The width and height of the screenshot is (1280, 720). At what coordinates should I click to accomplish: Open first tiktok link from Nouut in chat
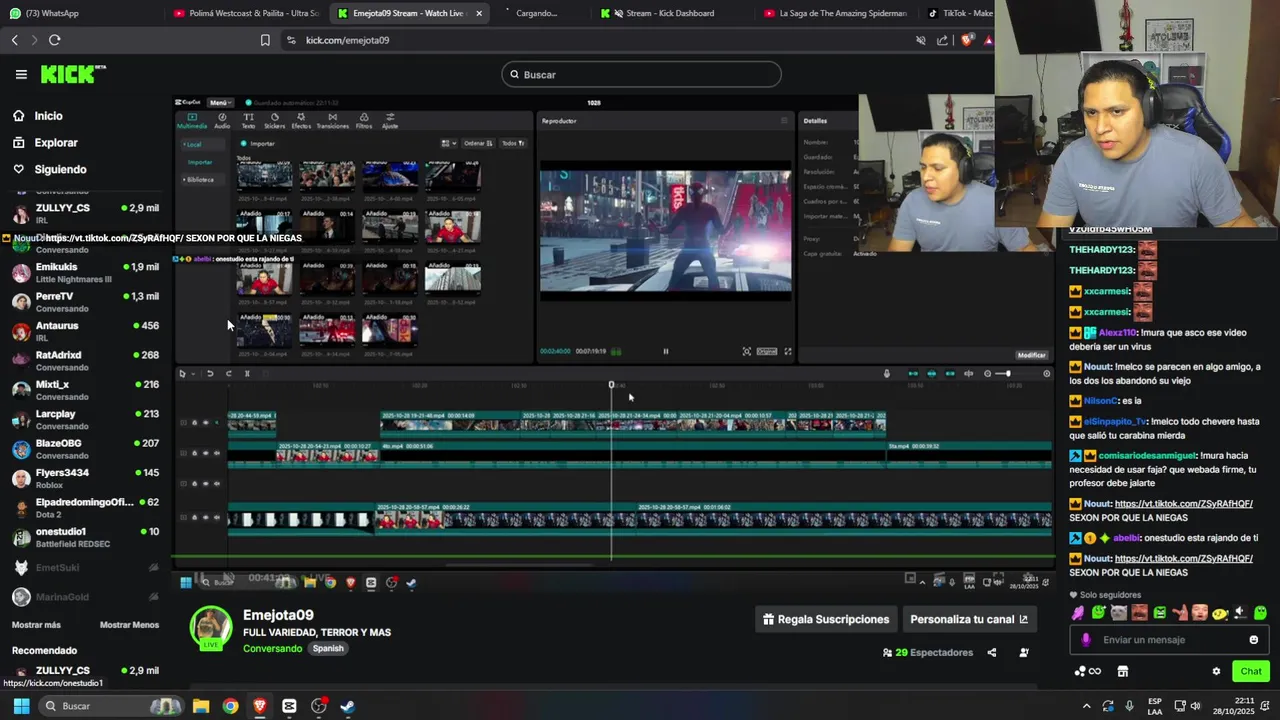coord(1183,504)
